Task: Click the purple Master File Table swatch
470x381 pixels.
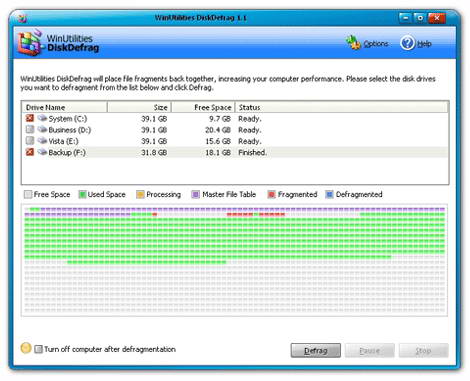Action: 196,194
